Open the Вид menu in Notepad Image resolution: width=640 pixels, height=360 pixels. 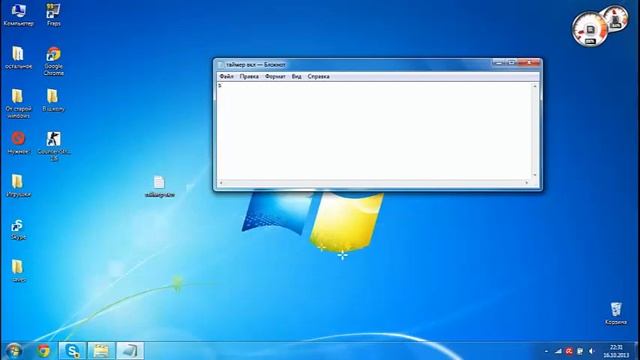click(296, 76)
